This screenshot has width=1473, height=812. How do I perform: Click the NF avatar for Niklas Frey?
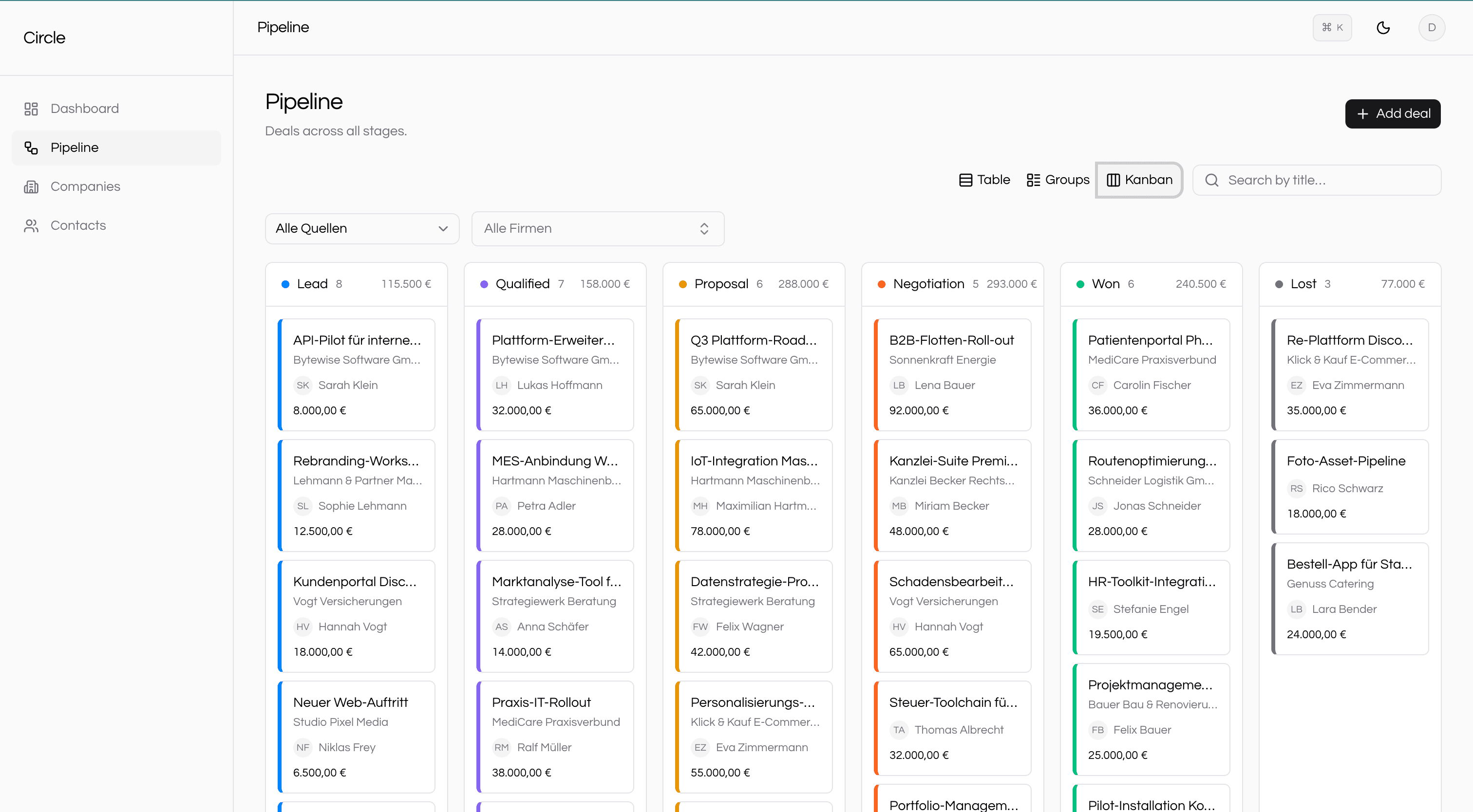(x=302, y=747)
